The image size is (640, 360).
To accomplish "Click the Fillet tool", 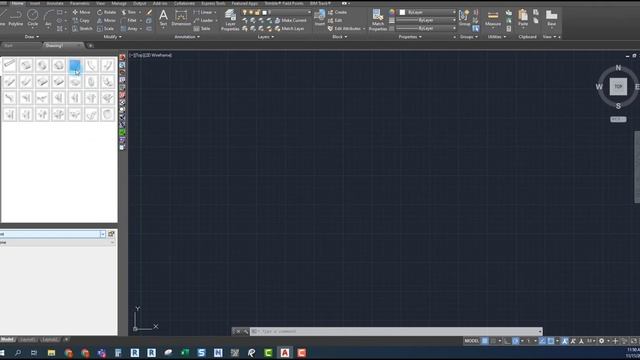I will (x=129, y=20).
